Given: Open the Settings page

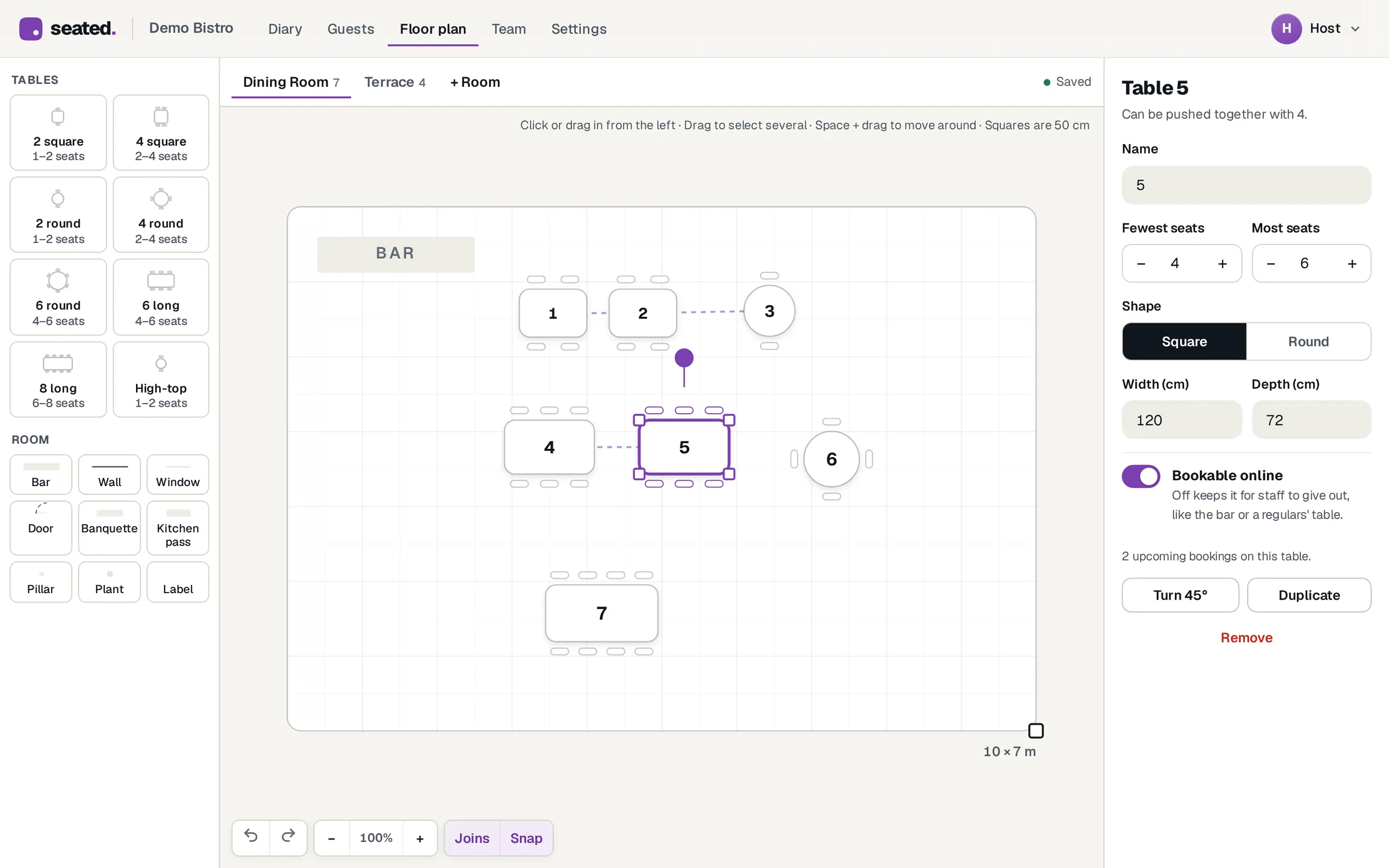Looking at the screenshot, I should [579, 29].
